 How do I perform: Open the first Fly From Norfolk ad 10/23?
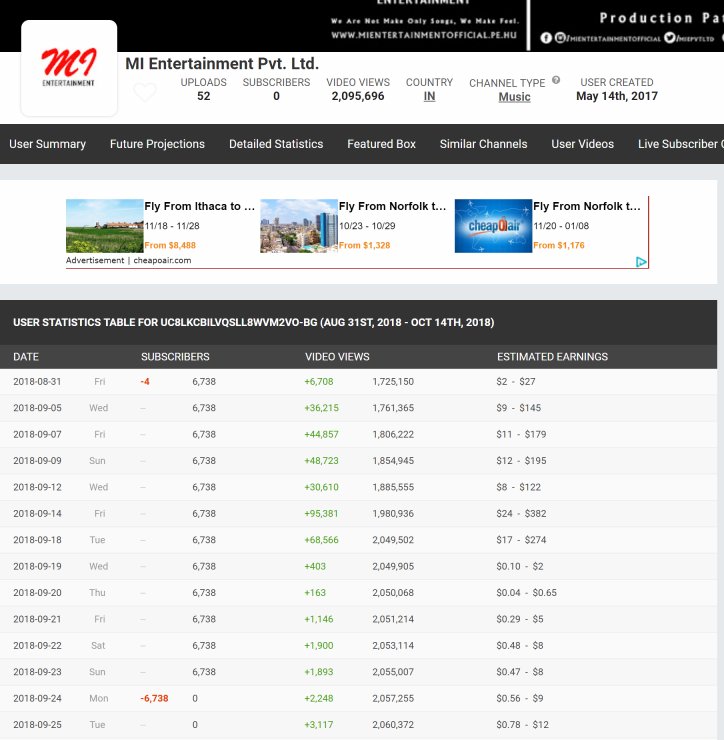392,206
